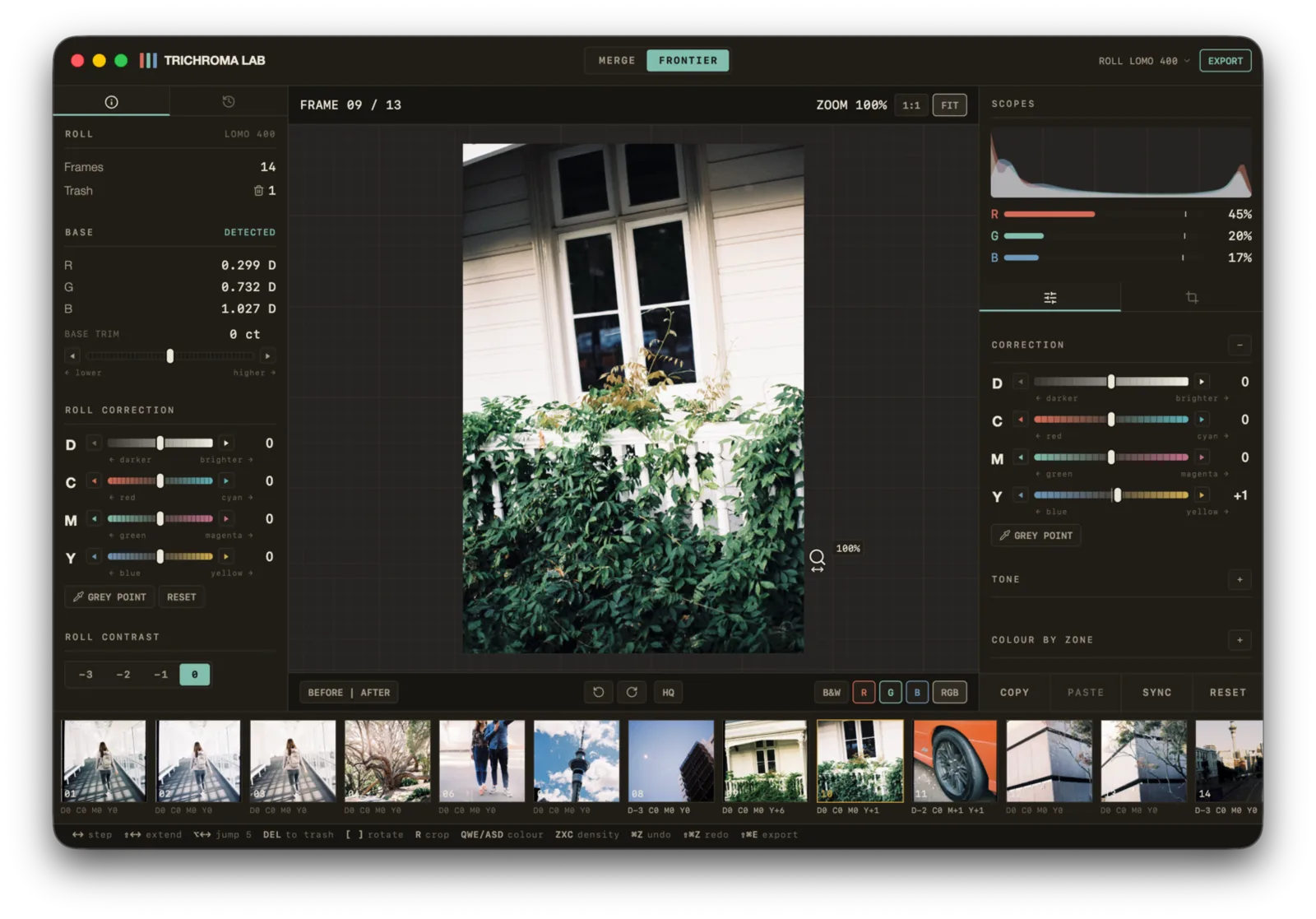Pick frame Grey Point eyedropper in Correction

pyautogui.click(x=1036, y=536)
